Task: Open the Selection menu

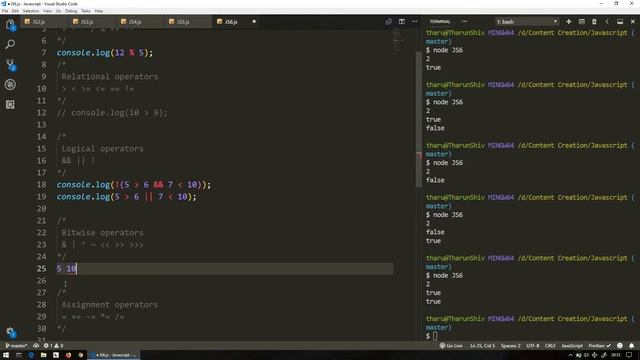Action: pos(31,11)
